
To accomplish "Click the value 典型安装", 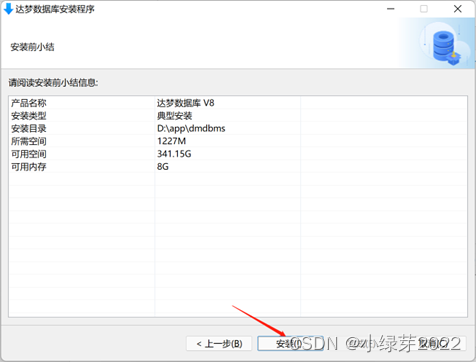I will click(175, 116).
